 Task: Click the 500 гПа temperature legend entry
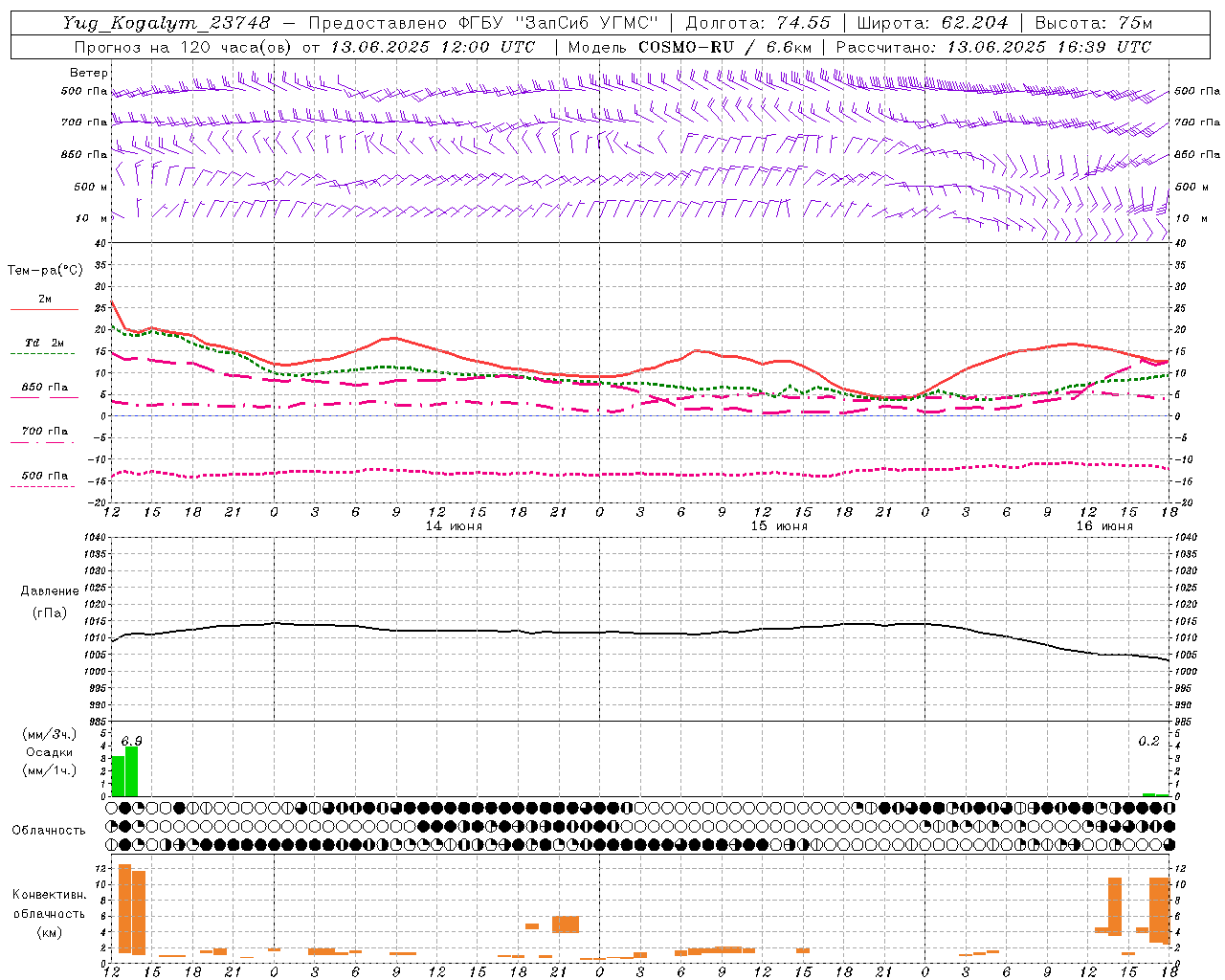click(44, 477)
